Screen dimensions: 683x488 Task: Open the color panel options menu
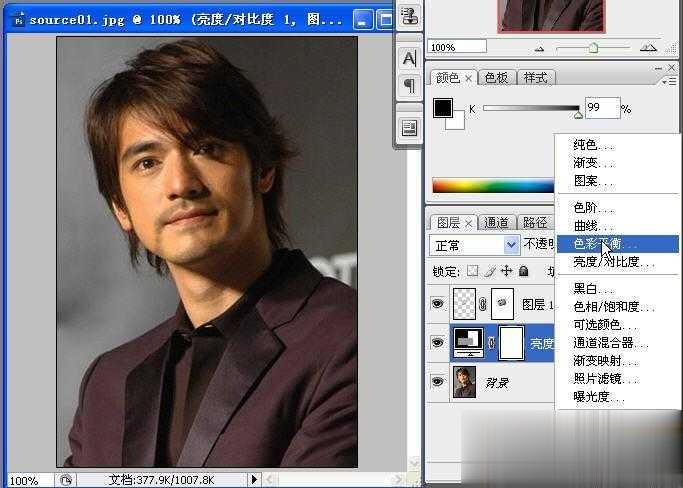point(666,78)
